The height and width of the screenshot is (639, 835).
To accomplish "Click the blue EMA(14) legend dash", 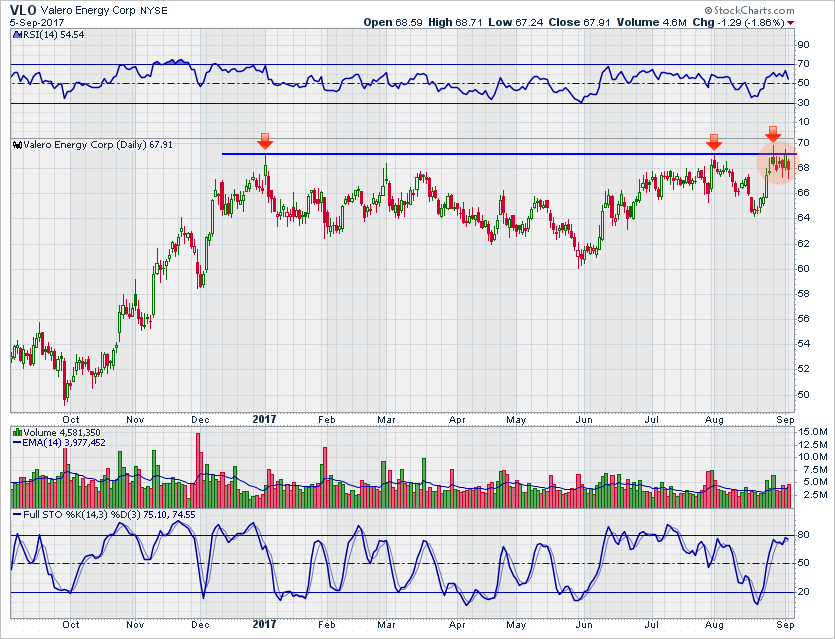I will [17, 443].
